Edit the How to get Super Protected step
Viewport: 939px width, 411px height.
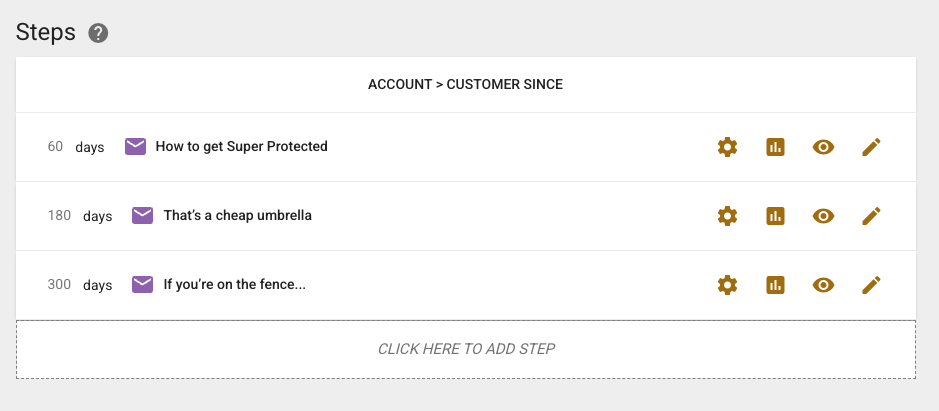tap(871, 147)
